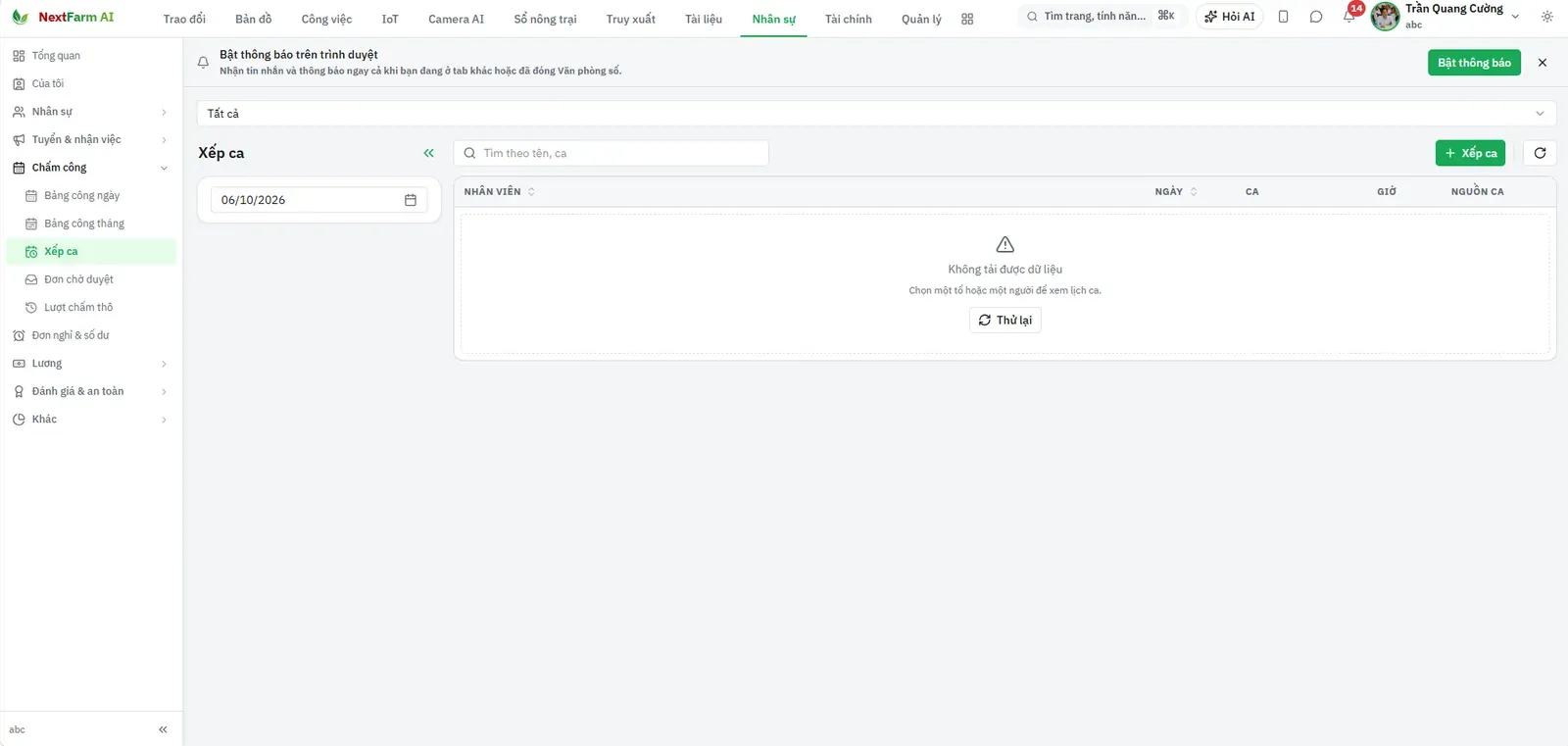Switch to the Camera AI tab
Screen dimensions: 1568x746
point(456,19)
